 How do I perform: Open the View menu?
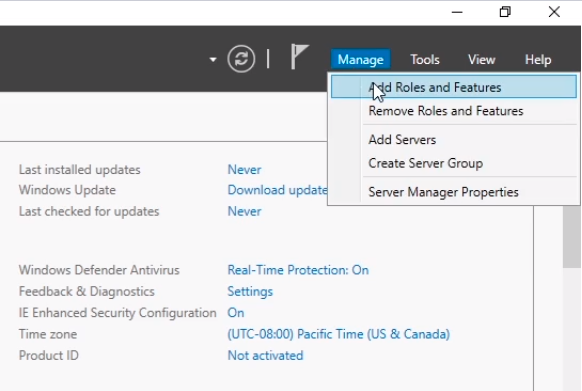click(x=481, y=59)
